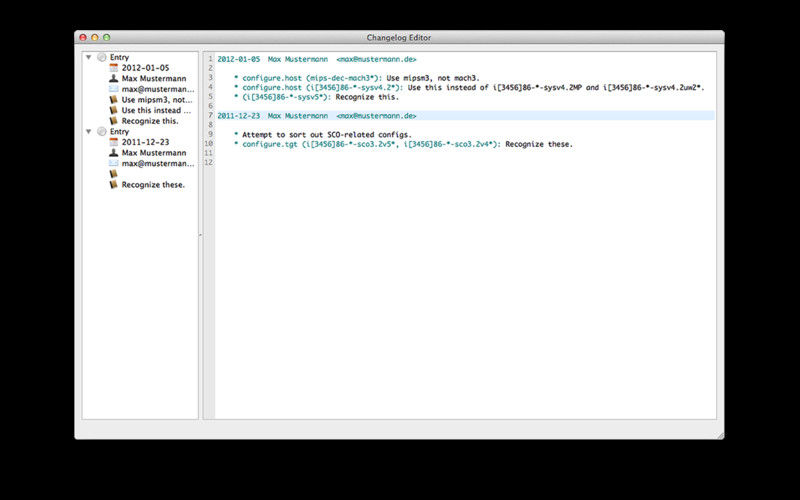Click the envelope icon in the first entry
This screenshot has height=500, width=800.
point(114,90)
